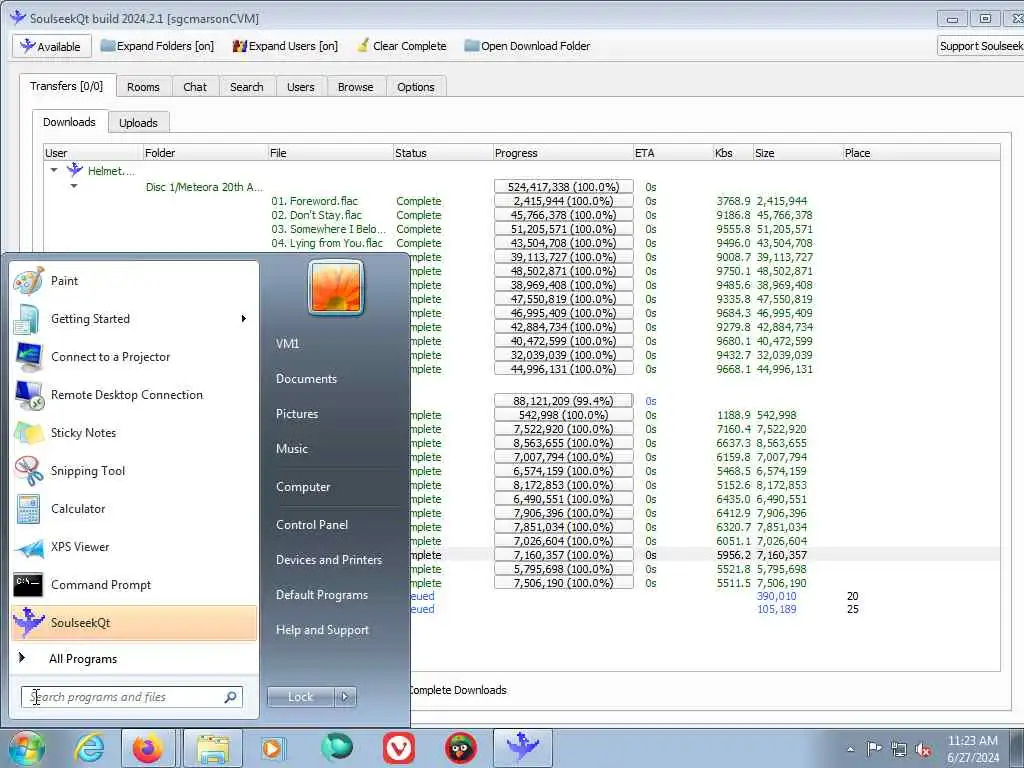Open the green orb app on taskbar
1024x768 pixels.
tap(336, 748)
